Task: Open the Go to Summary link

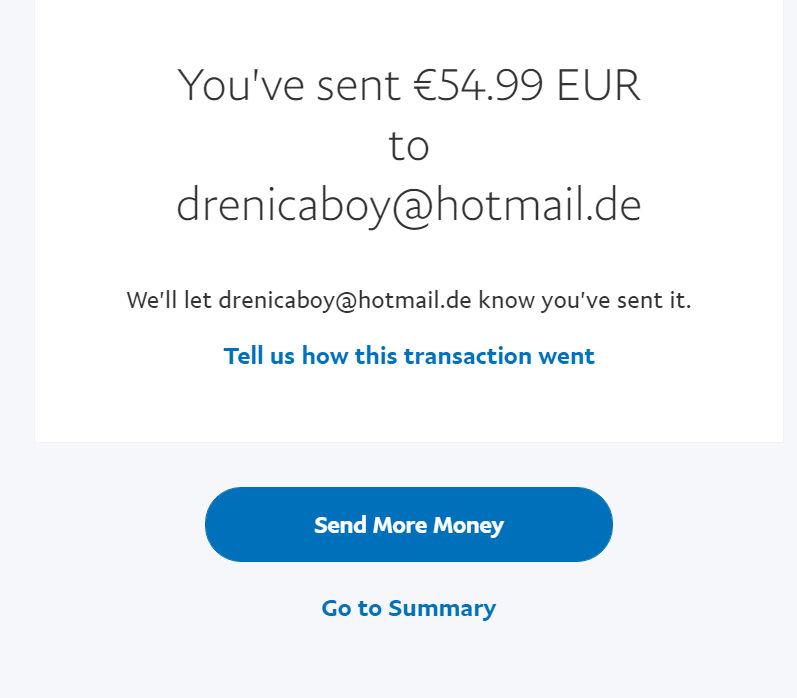Action: click(x=408, y=608)
